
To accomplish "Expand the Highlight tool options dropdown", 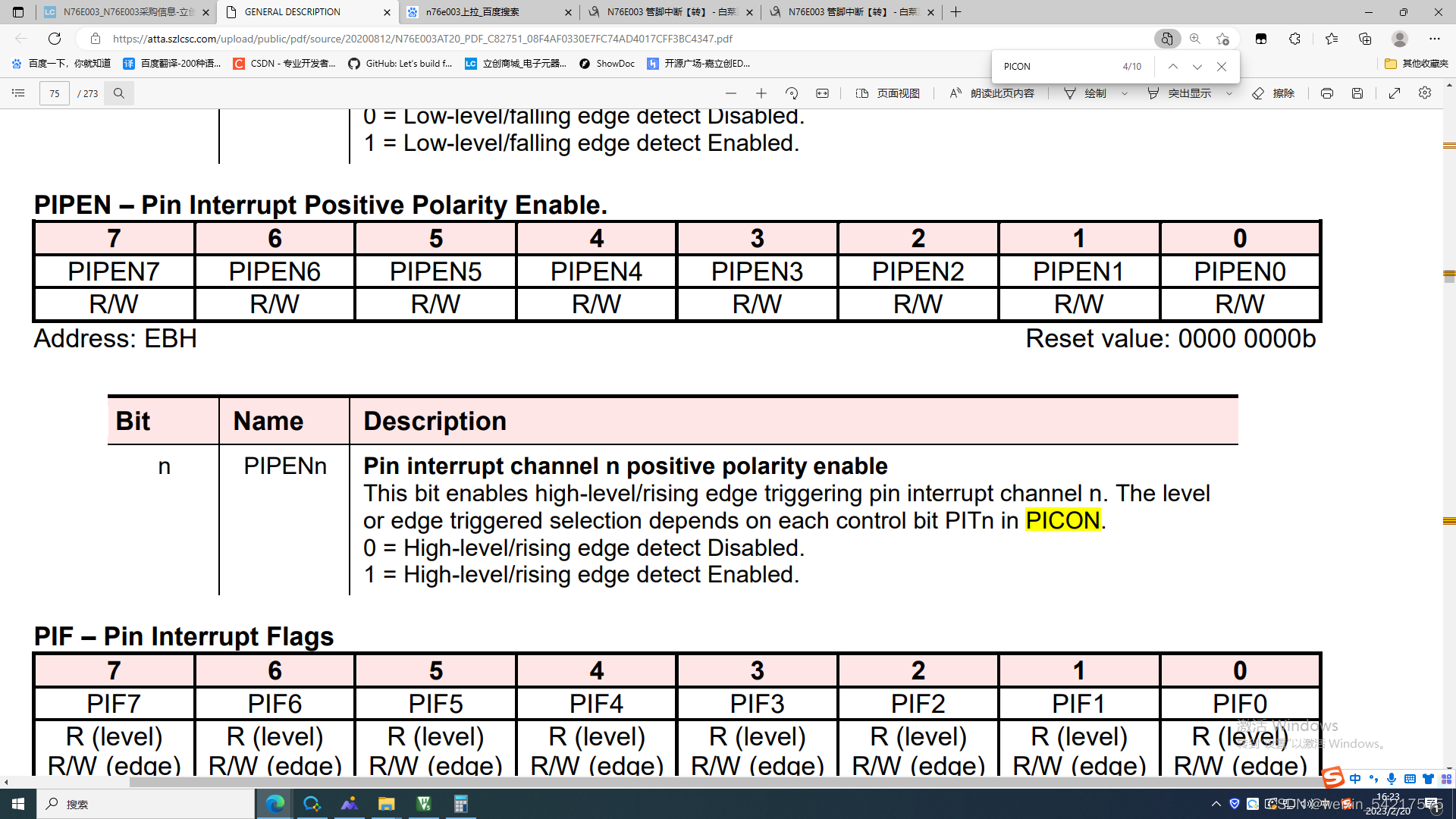I will point(1229,93).
